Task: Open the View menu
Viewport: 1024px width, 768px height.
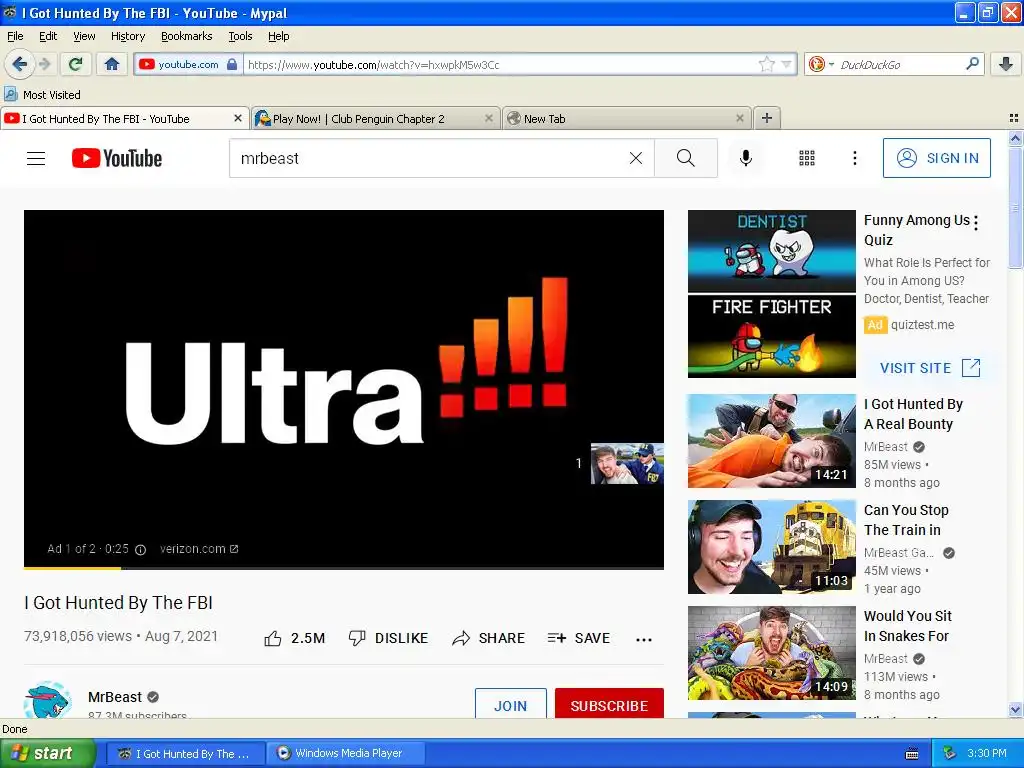Action: pyautogui.click(x=84, y=36)
